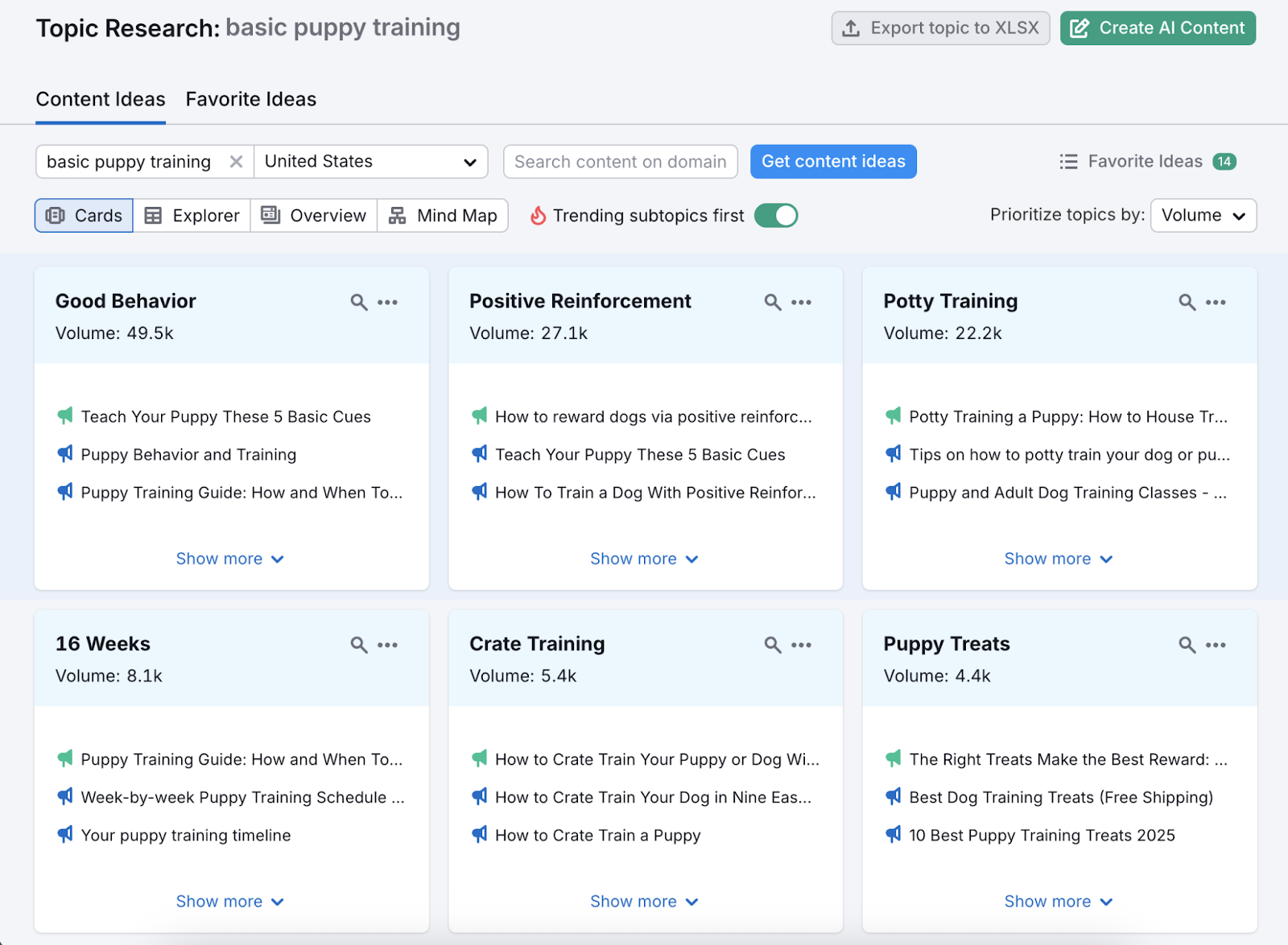
Task: Clear the basic puppy training keyword chip
Action: point(236,161)
